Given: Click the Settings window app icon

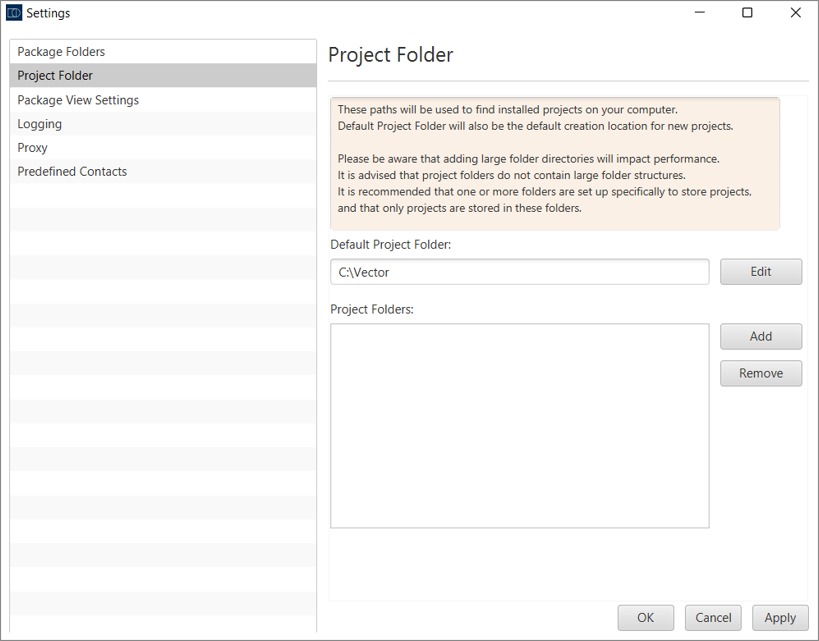Looking at the screenshot, I should tap(14, 13).
